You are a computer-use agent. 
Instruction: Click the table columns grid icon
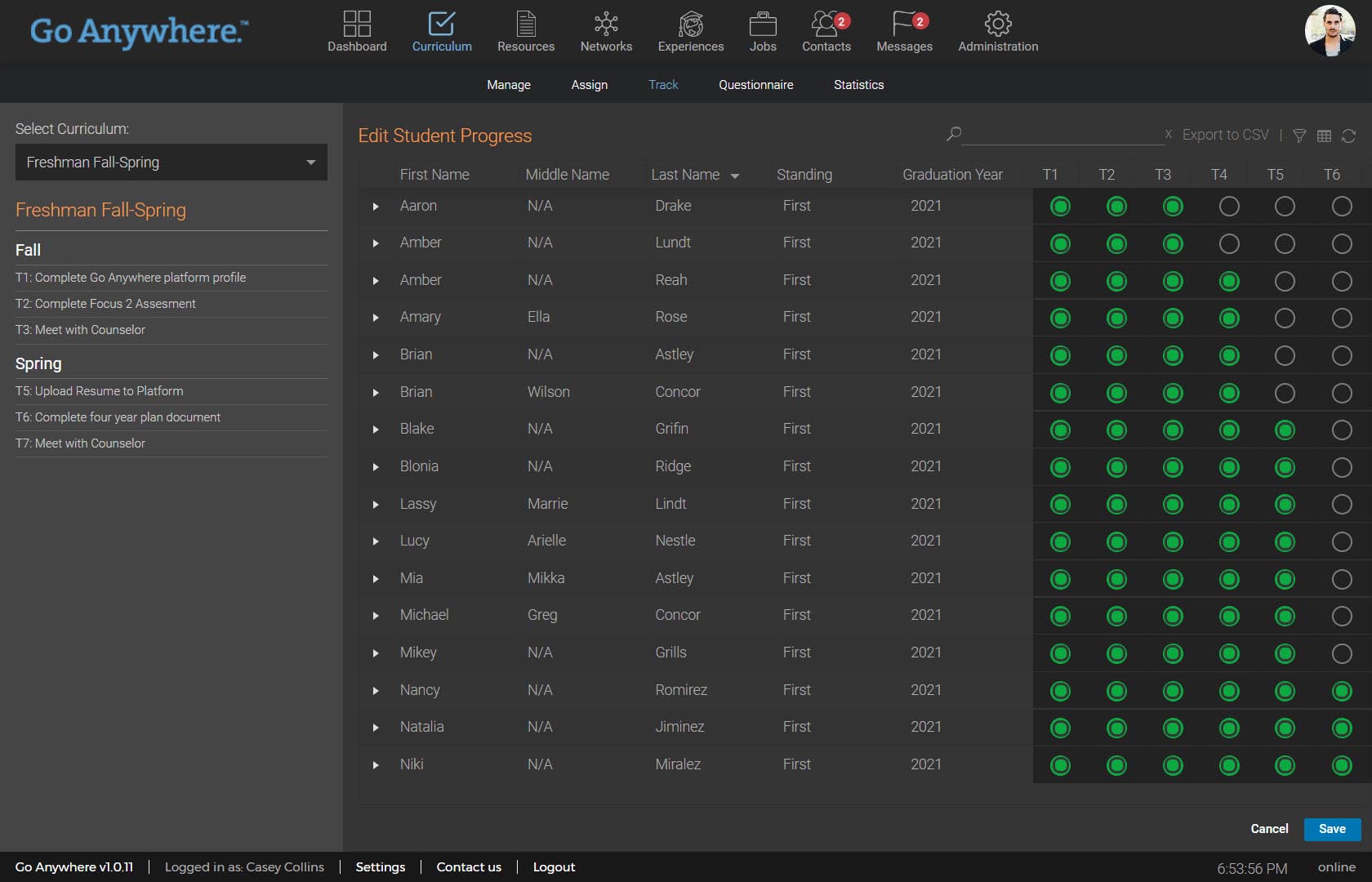tap(1325, 136)
